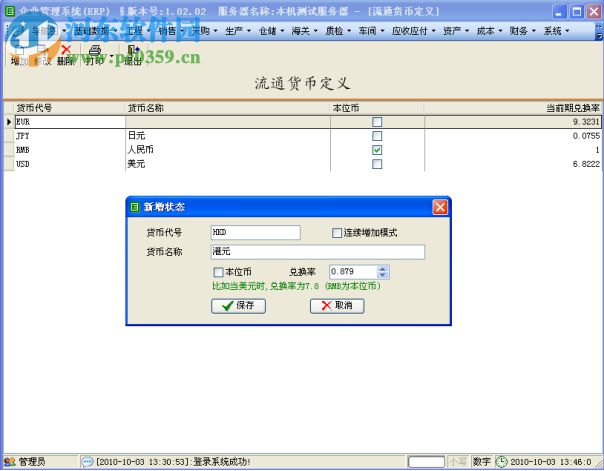Click the 货币代号 column header
Image resolution: width=604 pixels, height=471 pixels.
(70, 108)
